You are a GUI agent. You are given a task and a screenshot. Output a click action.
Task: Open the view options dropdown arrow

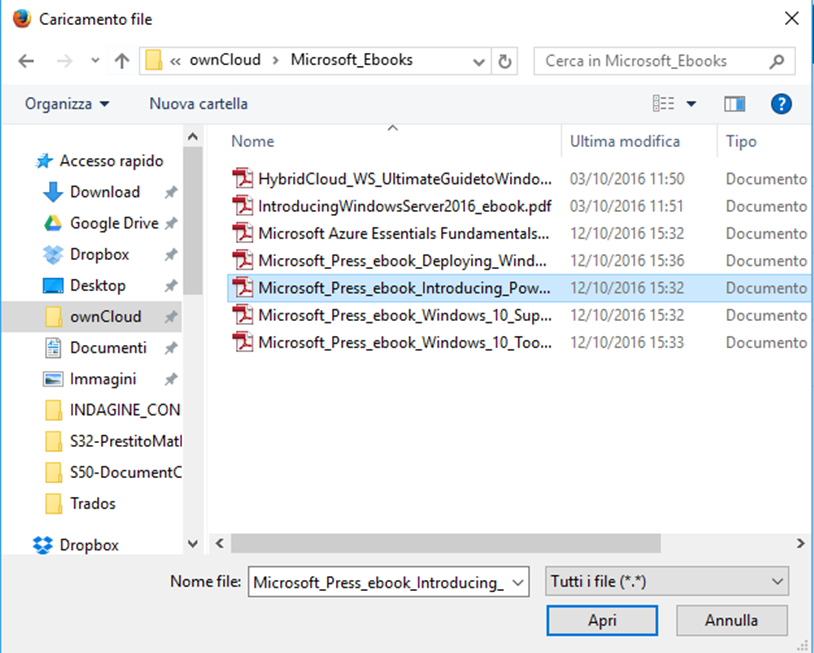(x=691, y=104)
